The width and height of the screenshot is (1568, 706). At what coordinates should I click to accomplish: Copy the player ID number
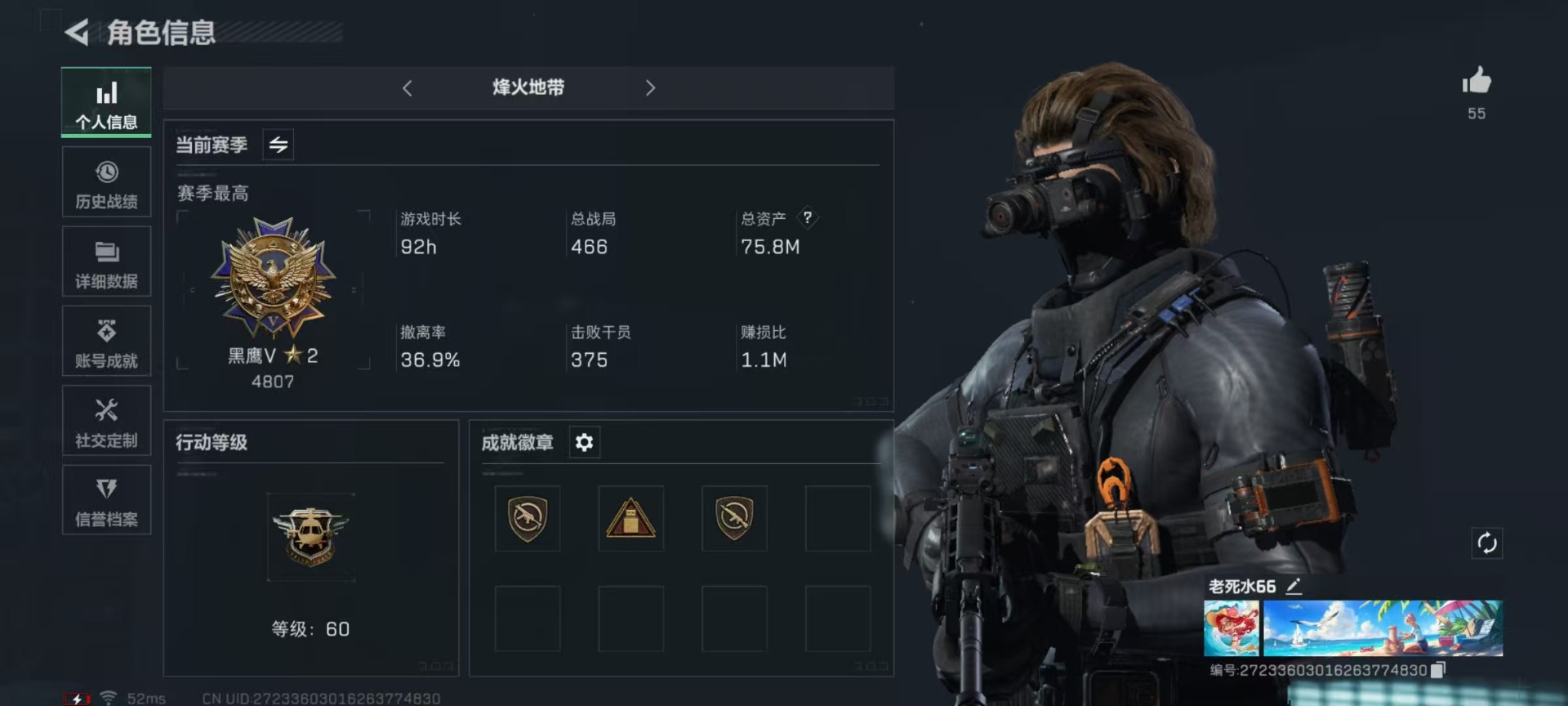[x=1438, y=670]
